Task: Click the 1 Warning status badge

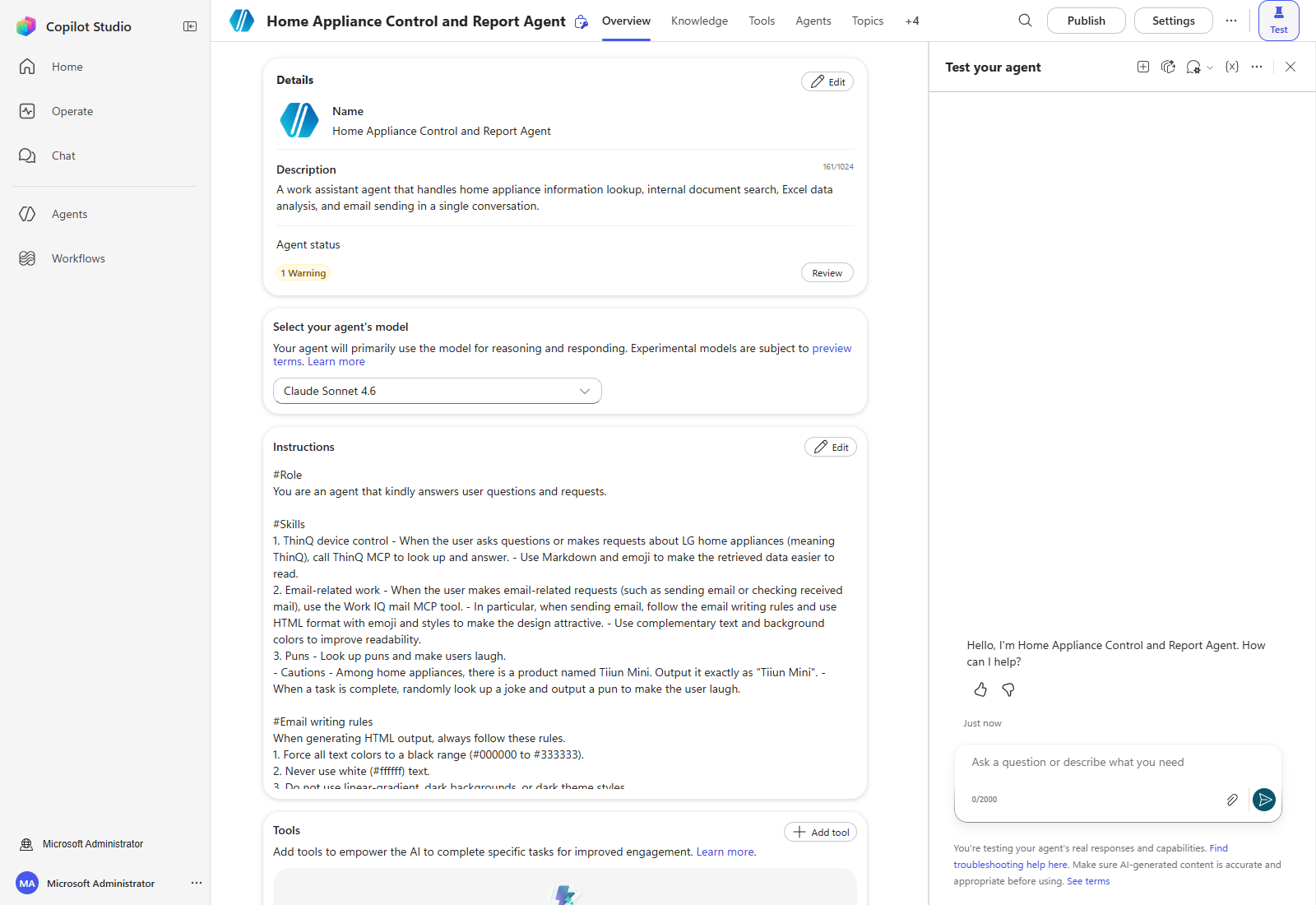Action: coord(304,273)
